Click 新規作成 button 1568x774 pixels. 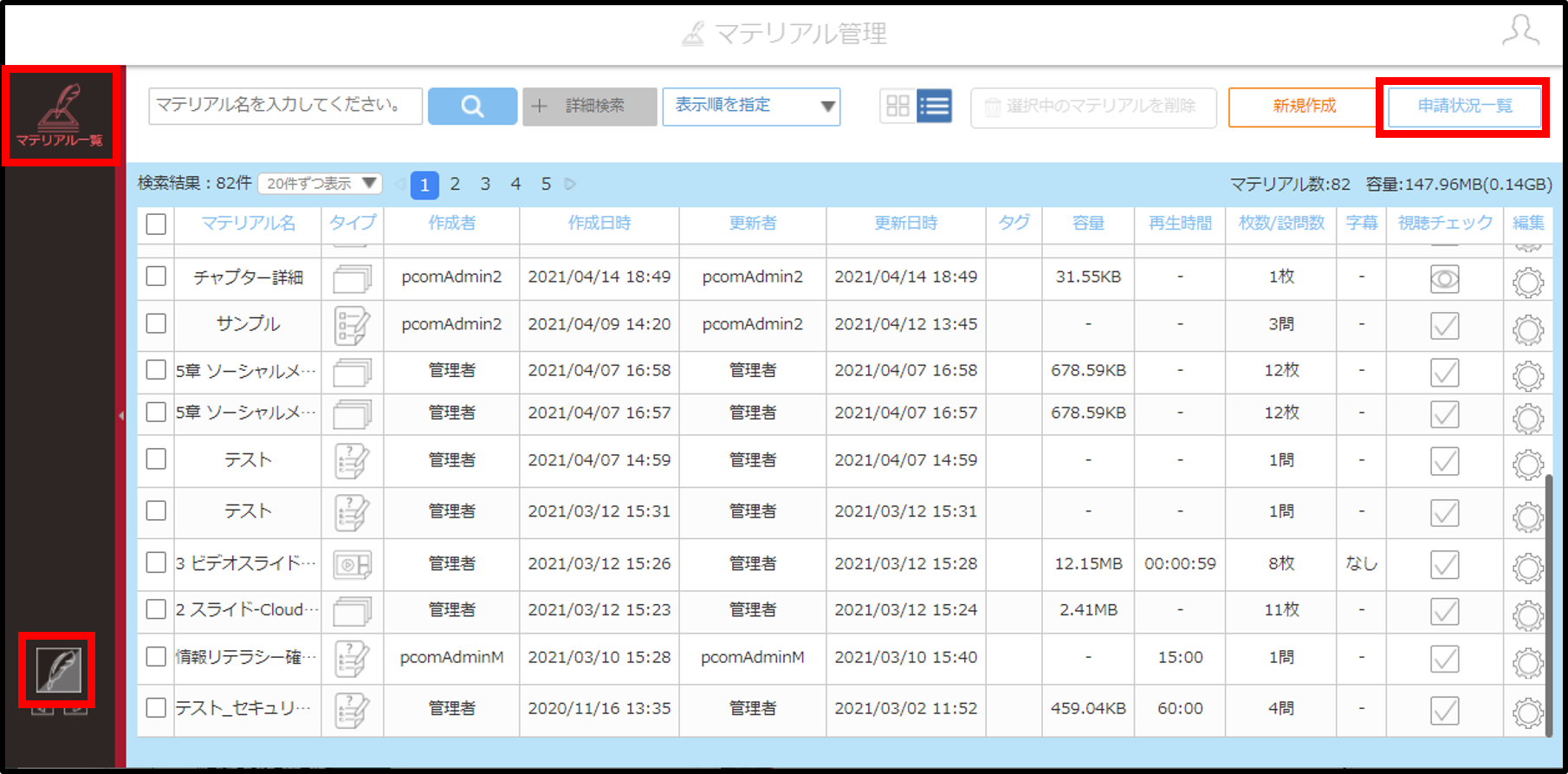[x=1304, y=107]
